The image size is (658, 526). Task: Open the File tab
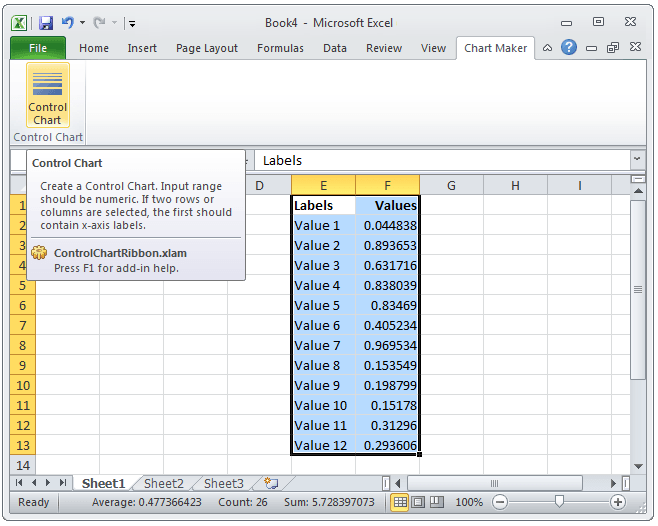[x=38, y=48]
